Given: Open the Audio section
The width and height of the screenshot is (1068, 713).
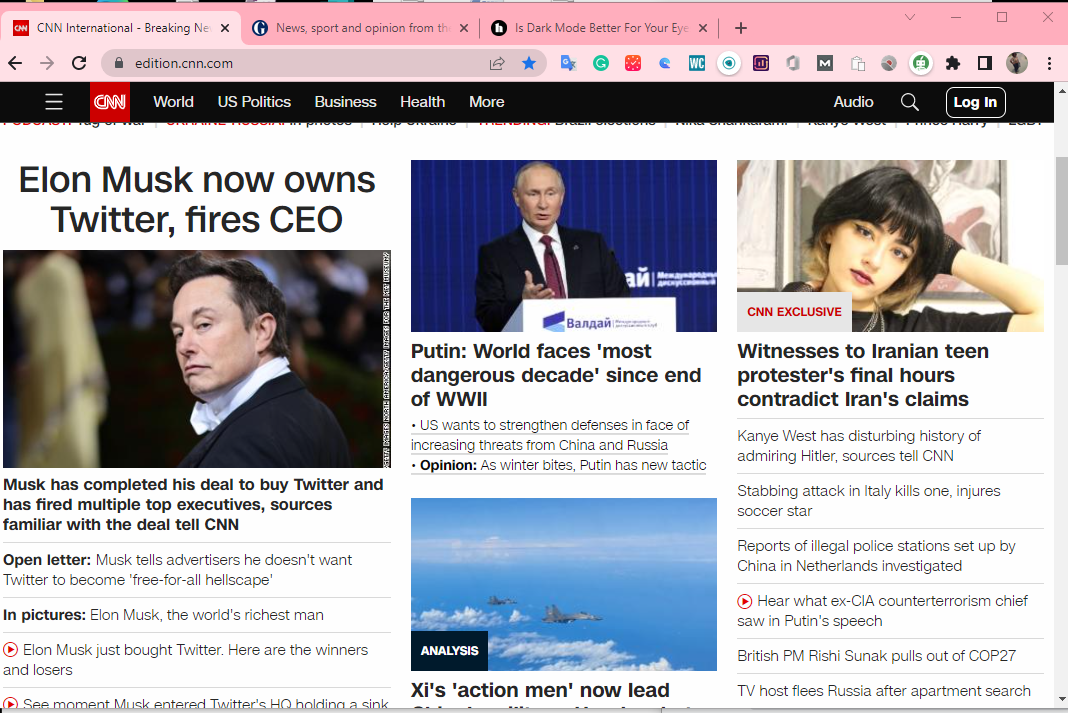Looking at the screenshot, I should 853,102.
